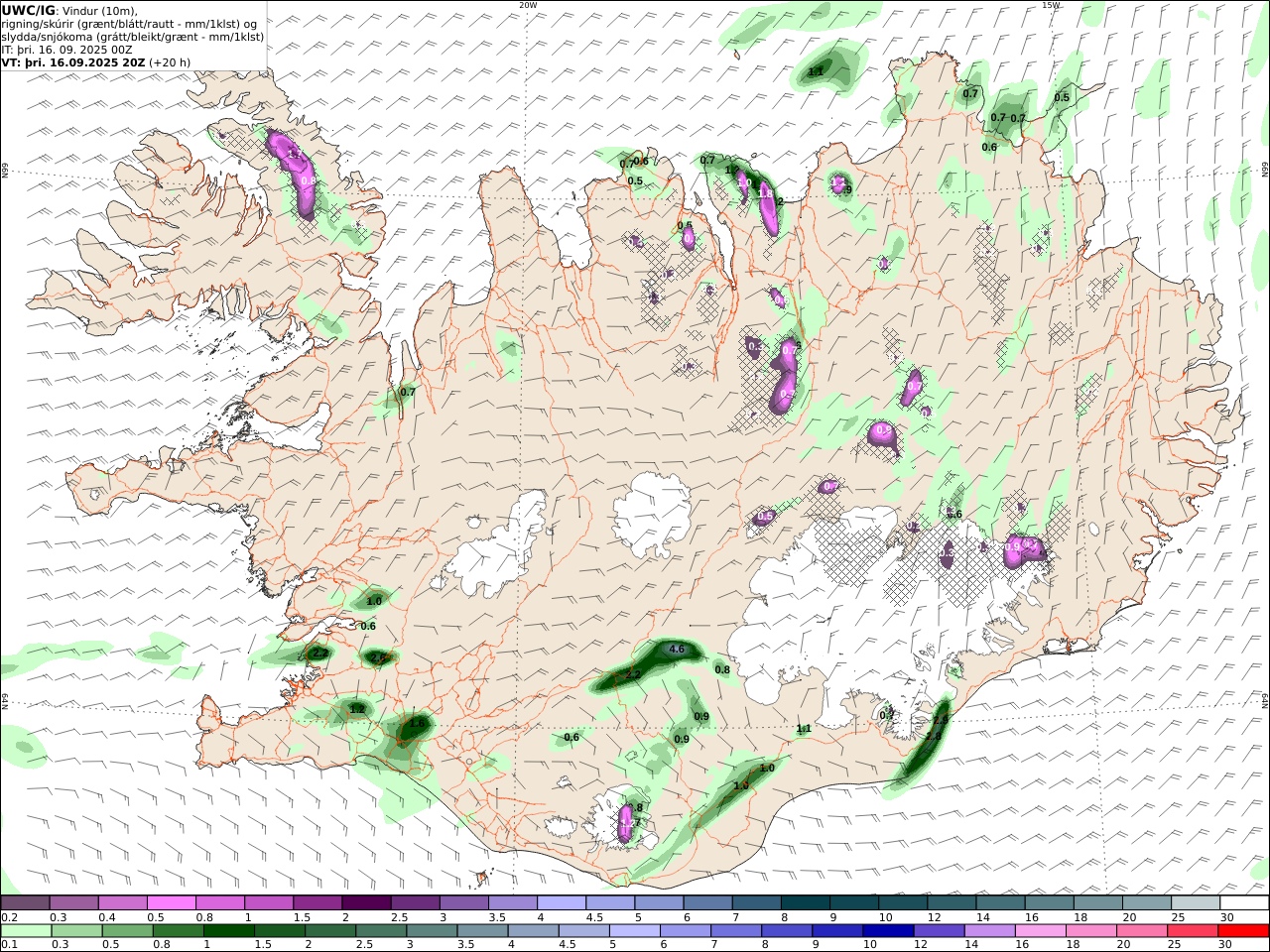The image size is (1270, 952).
Task: Click the 0.7 value in the western fjord
Action: [408, 393]
